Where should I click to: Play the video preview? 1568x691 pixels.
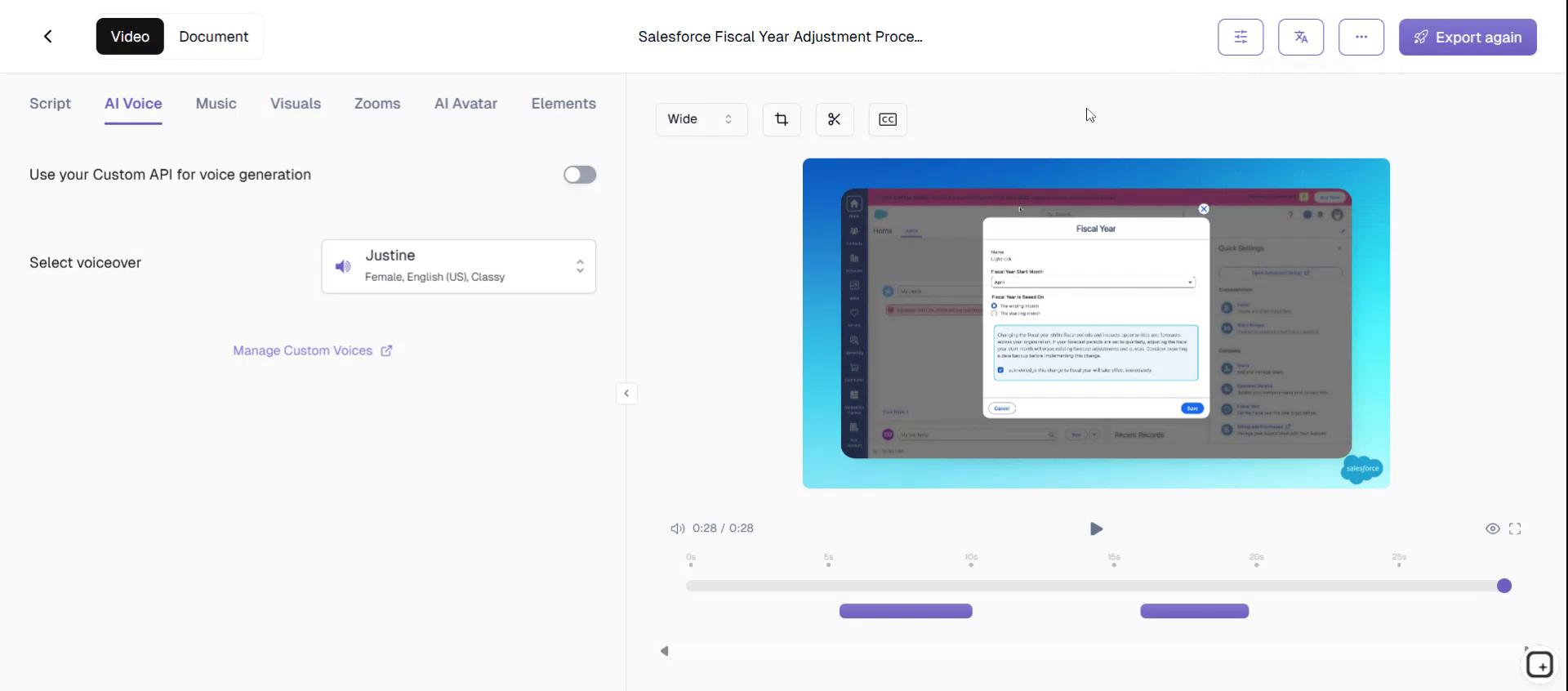[1096, 529]
